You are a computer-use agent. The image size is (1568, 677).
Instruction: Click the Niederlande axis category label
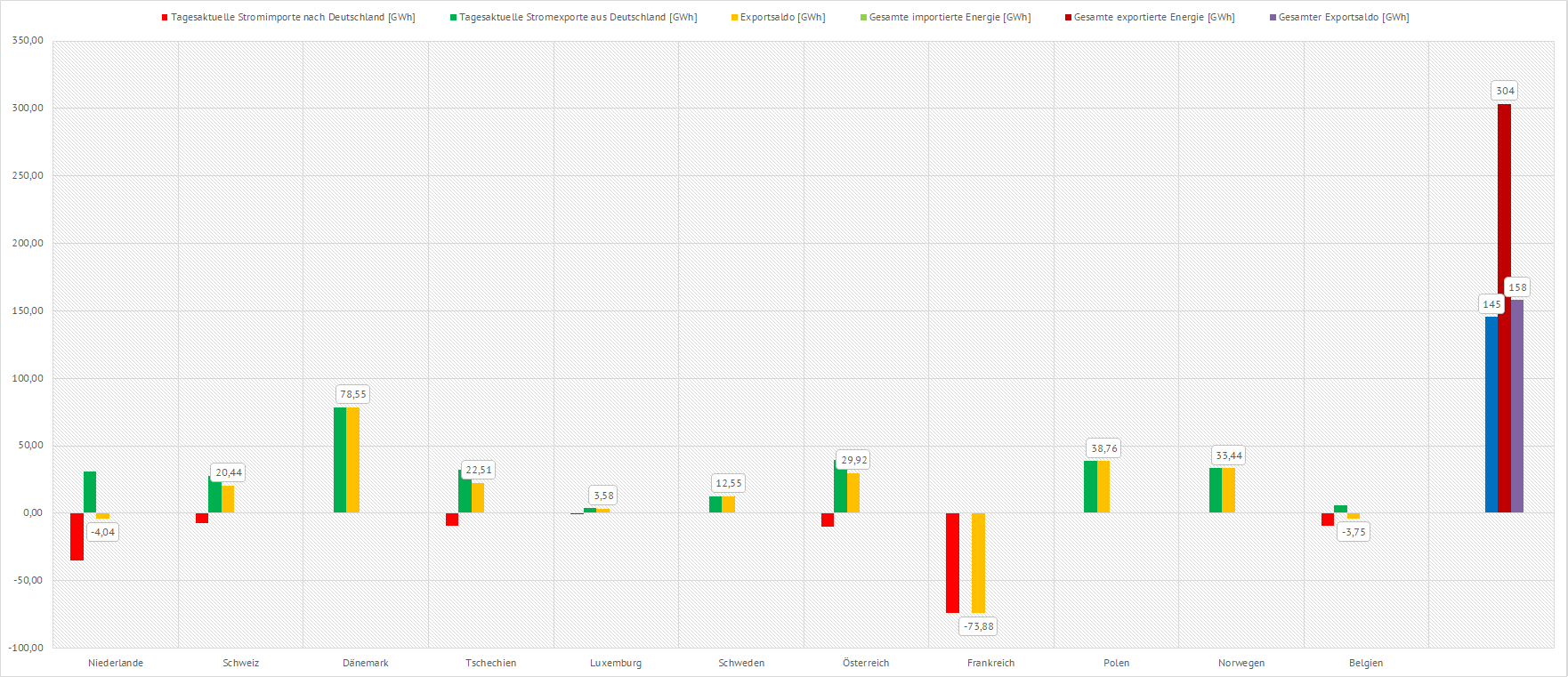click(116, 663)
